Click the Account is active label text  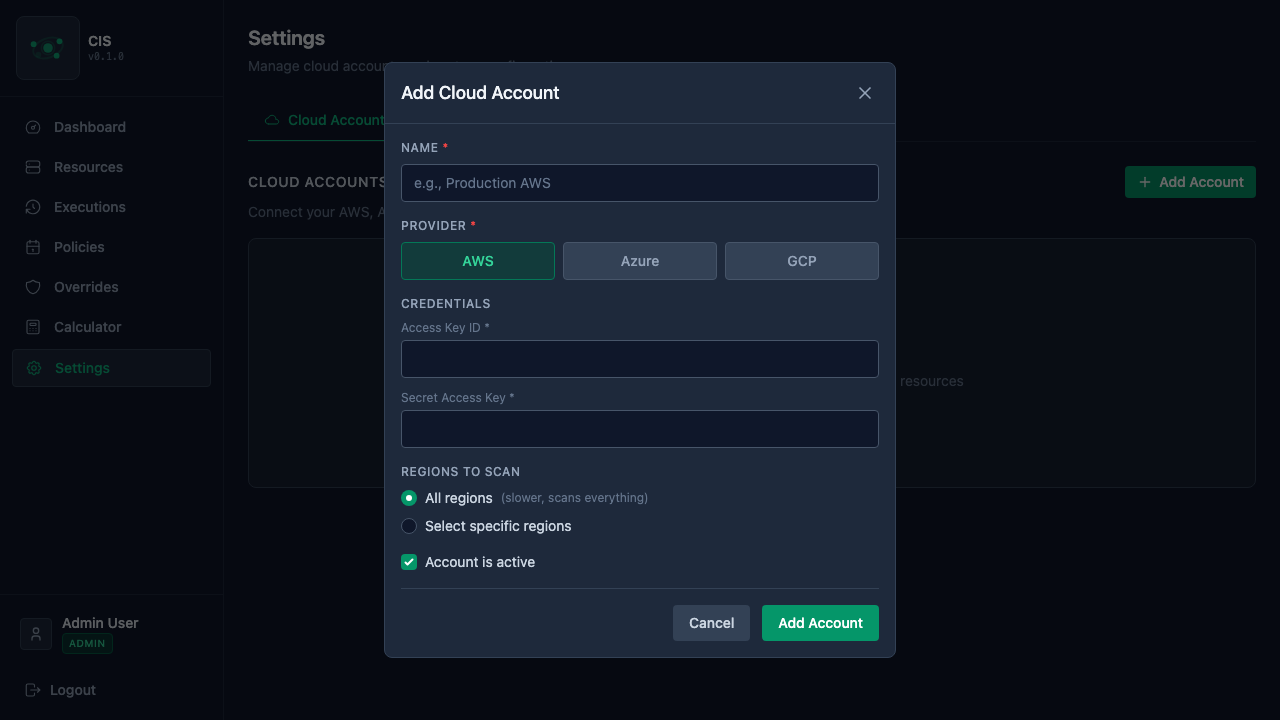tap(480, 562)
